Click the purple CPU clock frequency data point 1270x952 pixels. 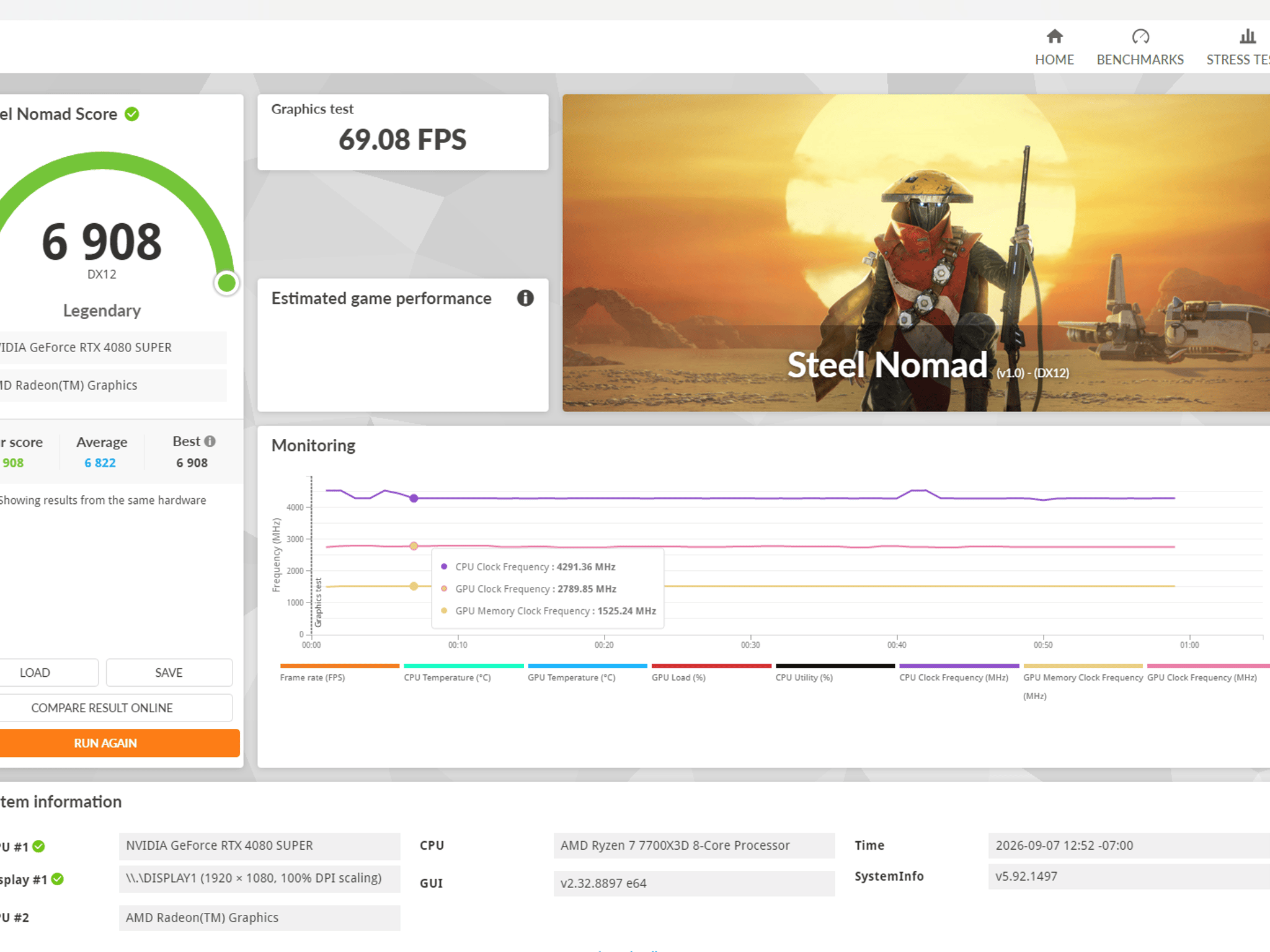tap(414, 498)
